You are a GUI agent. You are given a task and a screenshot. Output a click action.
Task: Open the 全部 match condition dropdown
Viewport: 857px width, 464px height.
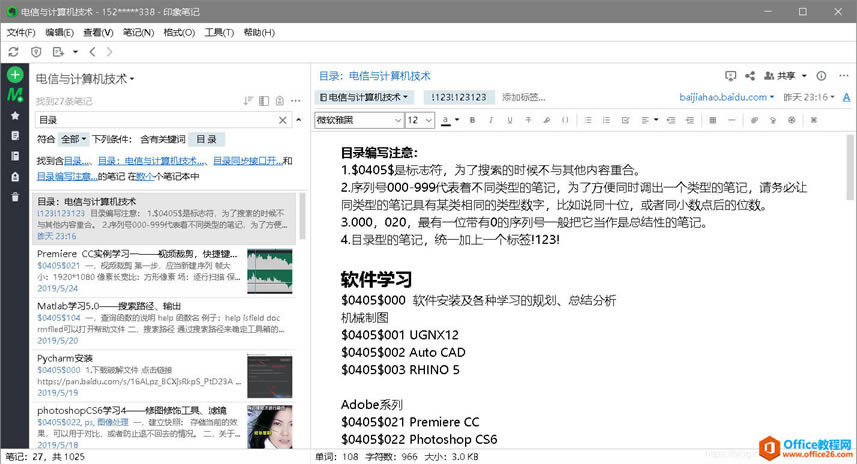pyautogui.click(x=74, y=139)
